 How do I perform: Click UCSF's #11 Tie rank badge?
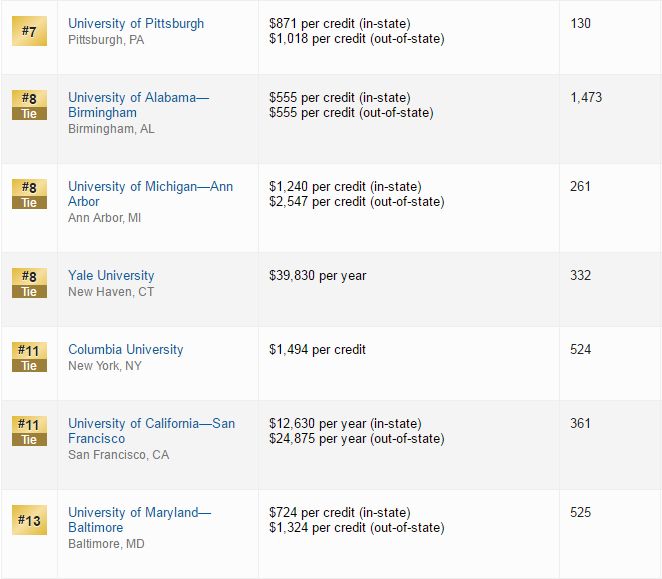click(x=29, y=431)
